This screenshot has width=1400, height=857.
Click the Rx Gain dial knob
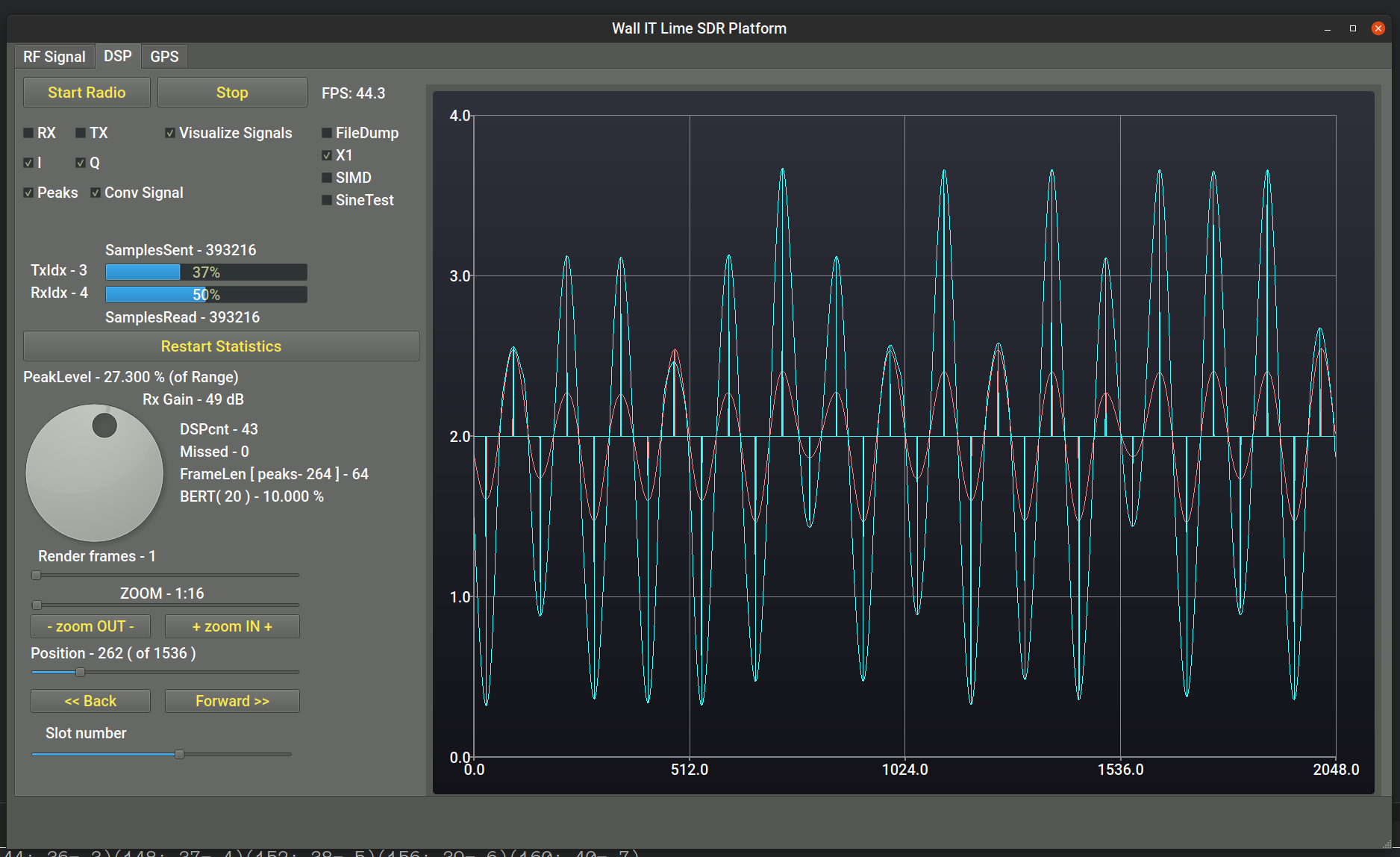pyautogui.click(x=95, y=473)
